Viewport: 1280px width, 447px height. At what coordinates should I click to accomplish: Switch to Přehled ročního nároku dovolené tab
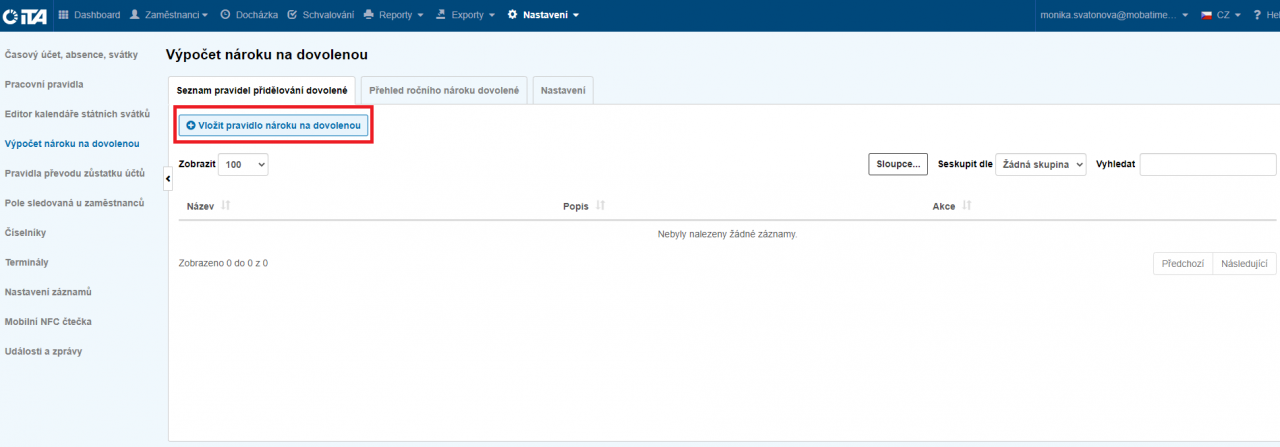click(x=443, y=90)
